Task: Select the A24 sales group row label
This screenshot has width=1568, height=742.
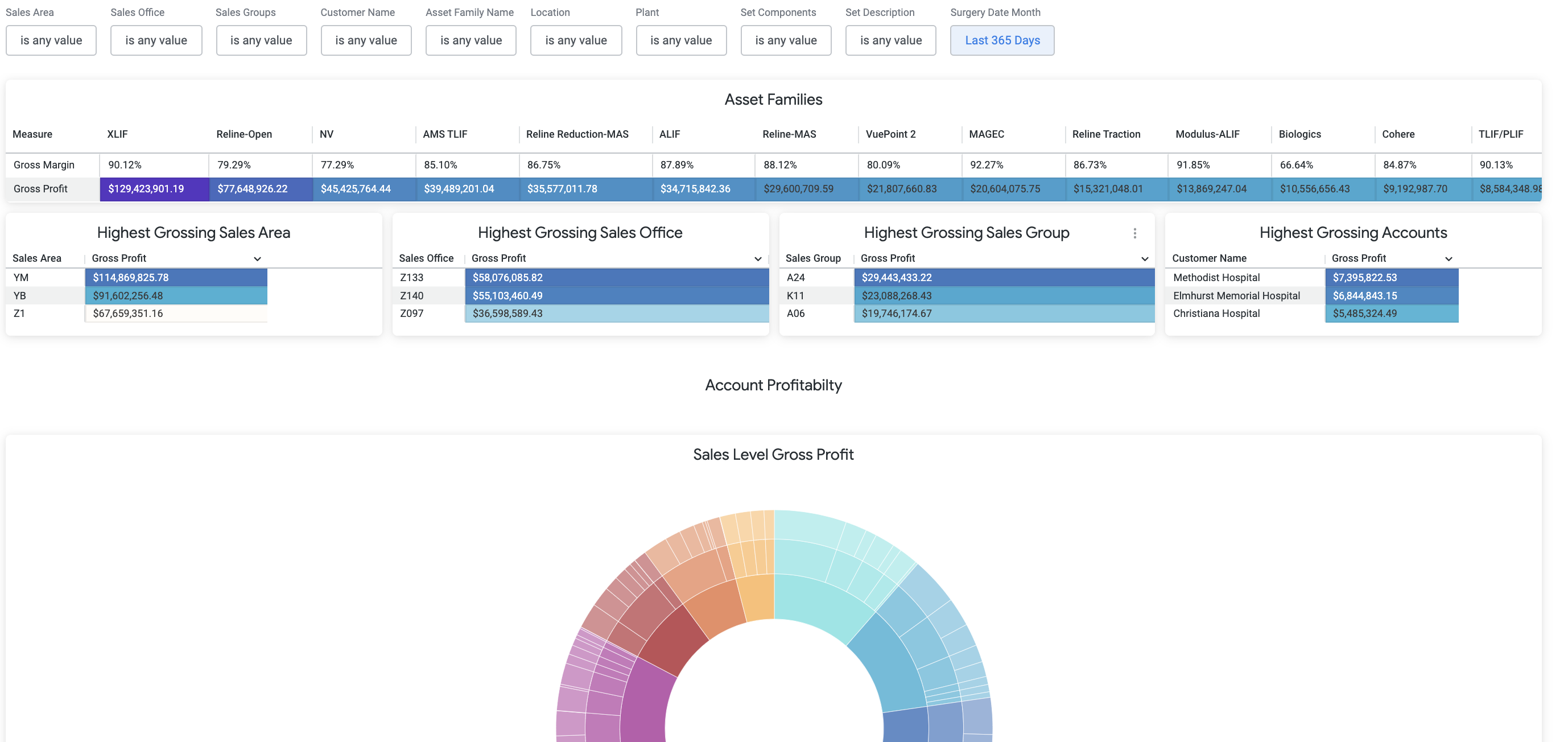Action: [x=795, y=278]
